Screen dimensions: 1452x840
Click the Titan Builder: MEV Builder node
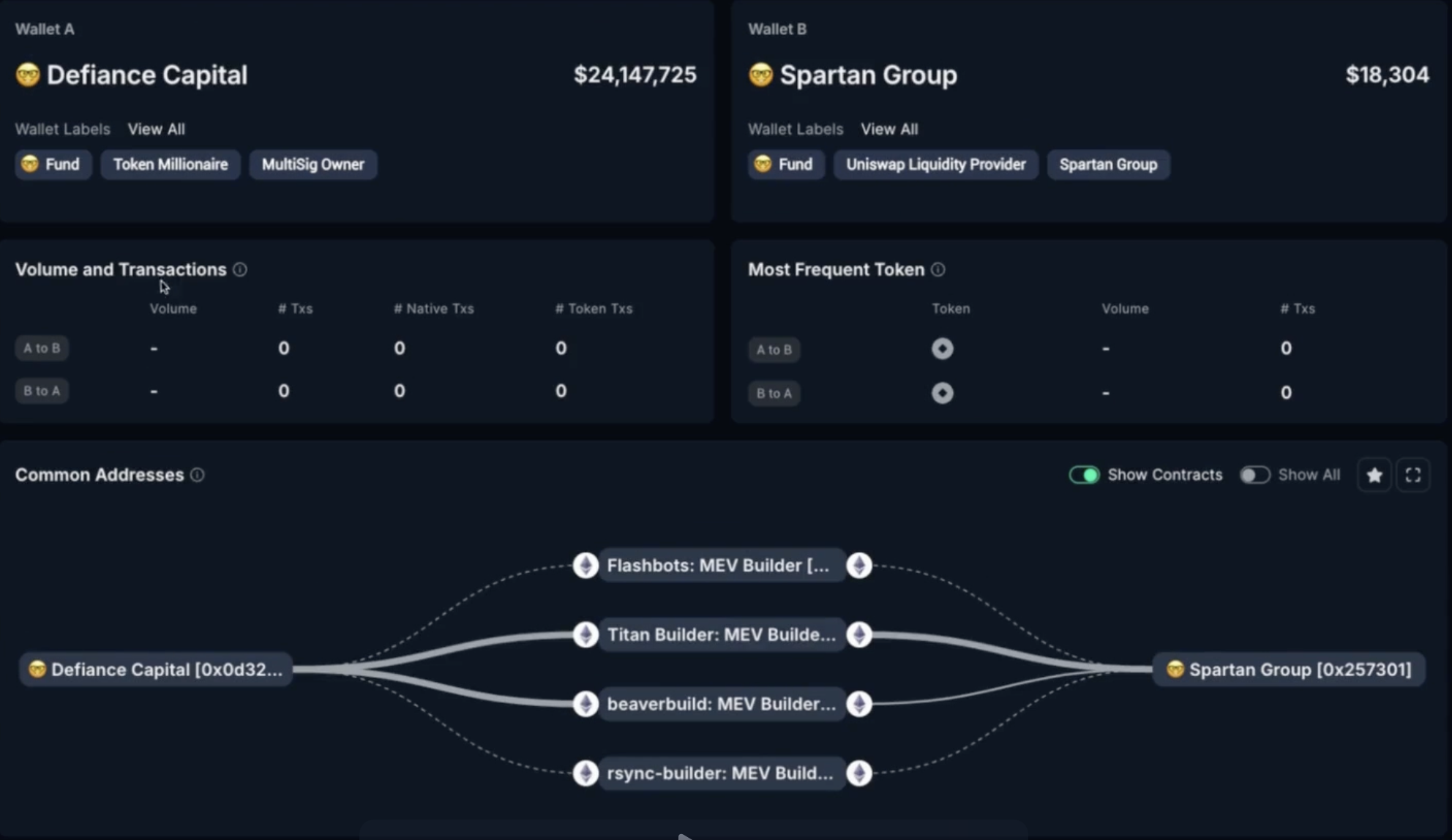(x=722, y=634)
